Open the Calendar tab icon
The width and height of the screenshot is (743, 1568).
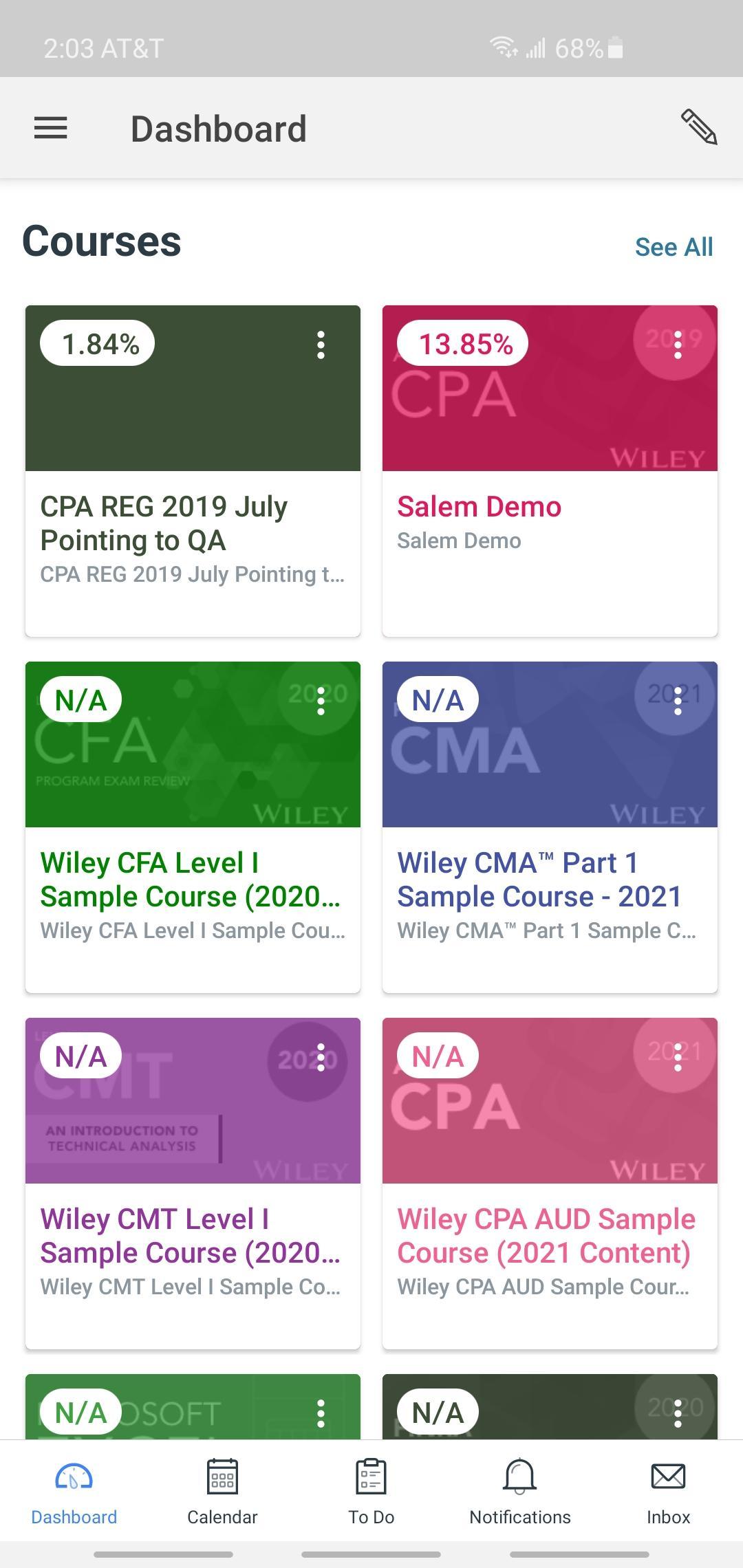pyautogui.click(x=222, y=1476)
